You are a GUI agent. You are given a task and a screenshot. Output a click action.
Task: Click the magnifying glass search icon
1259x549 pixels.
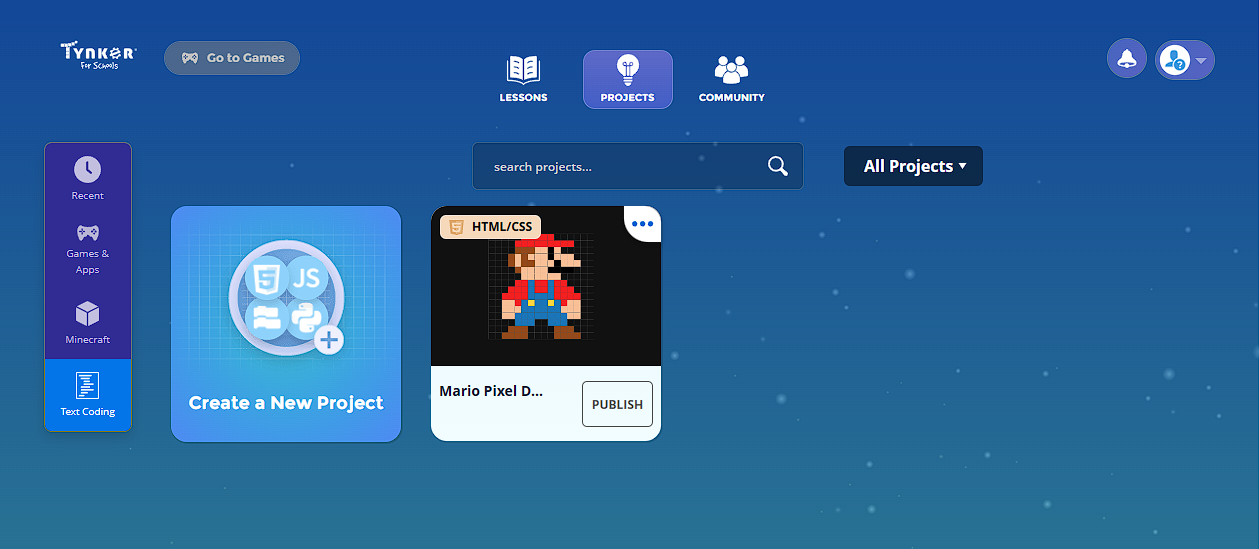click(x=778, y=166)
